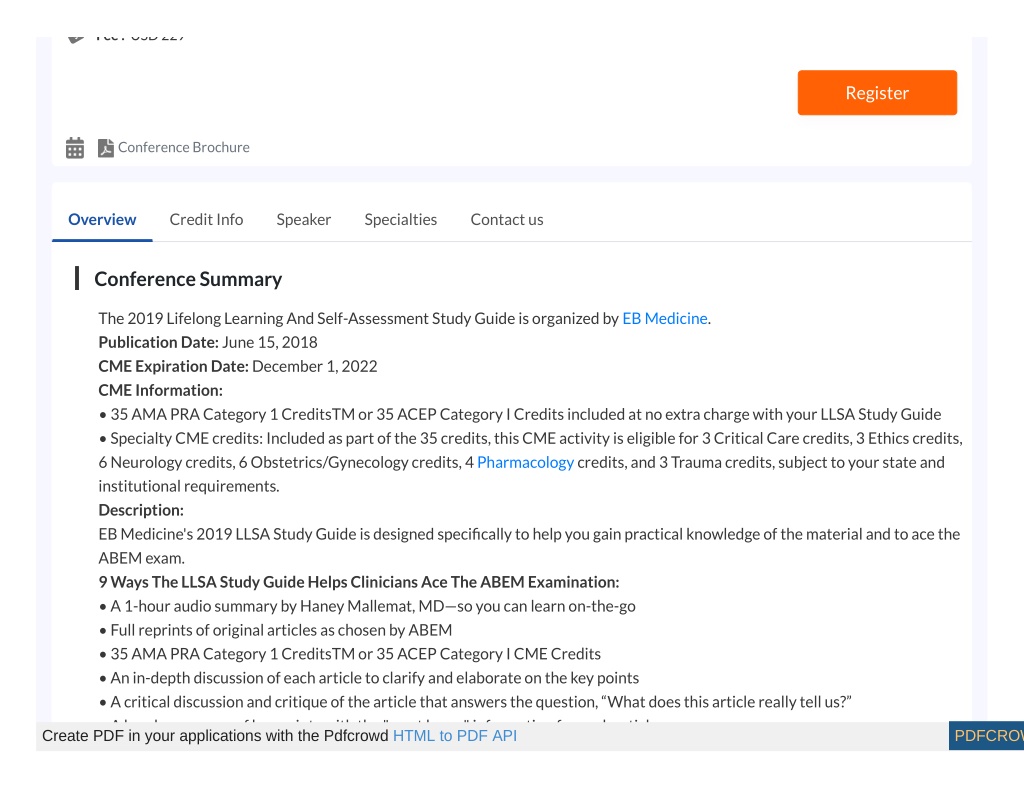Click the critical discussion and critique bullet
1024x791 pixels.
(475, 702)
